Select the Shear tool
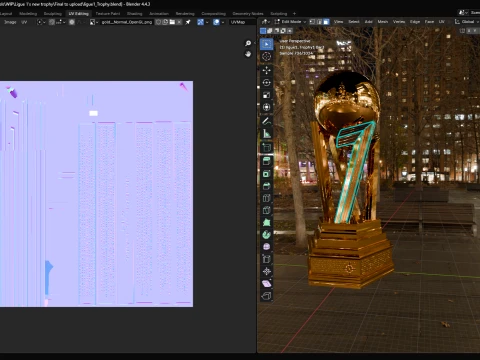 266,283
